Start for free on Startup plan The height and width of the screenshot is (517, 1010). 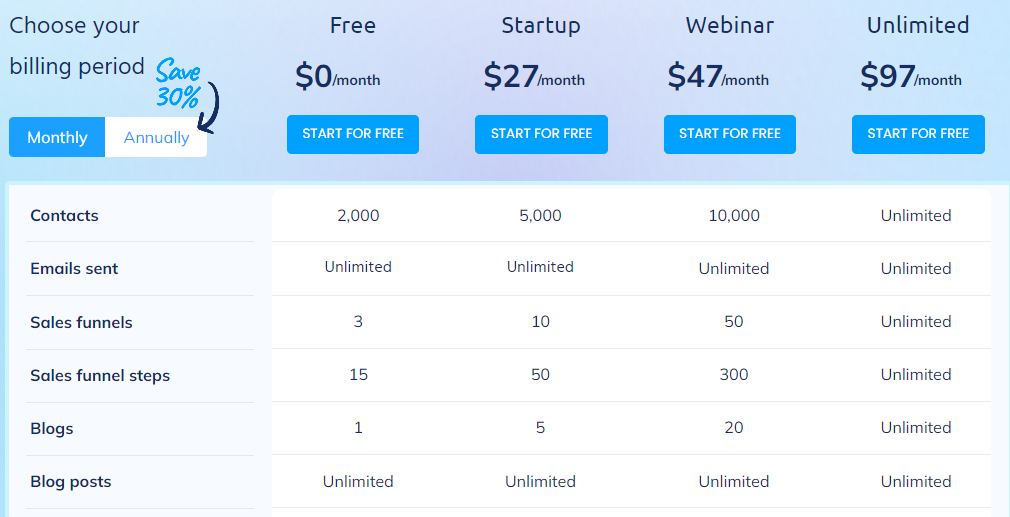(x=541, y=134)
